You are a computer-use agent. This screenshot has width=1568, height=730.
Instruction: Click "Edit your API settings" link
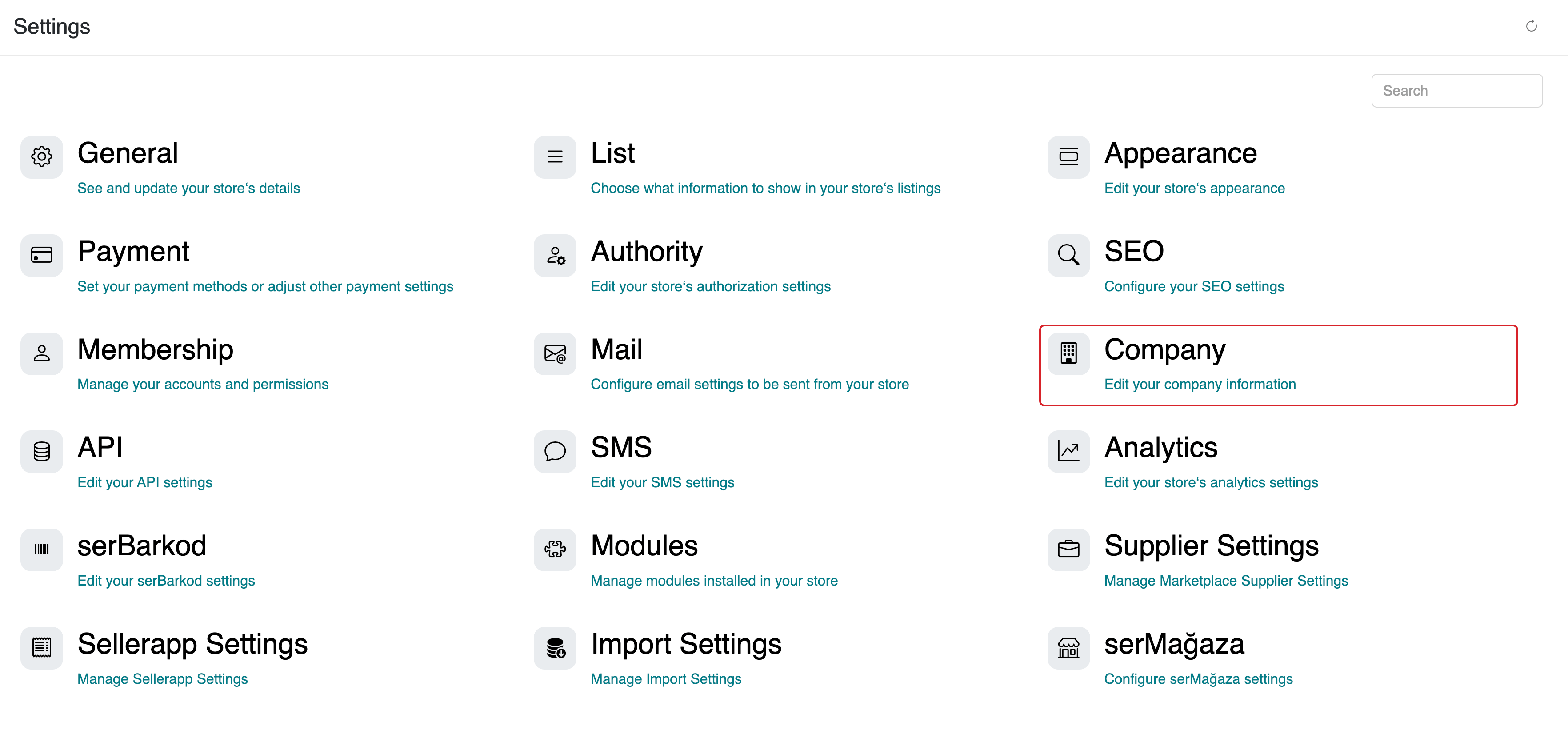coord(145,482)
